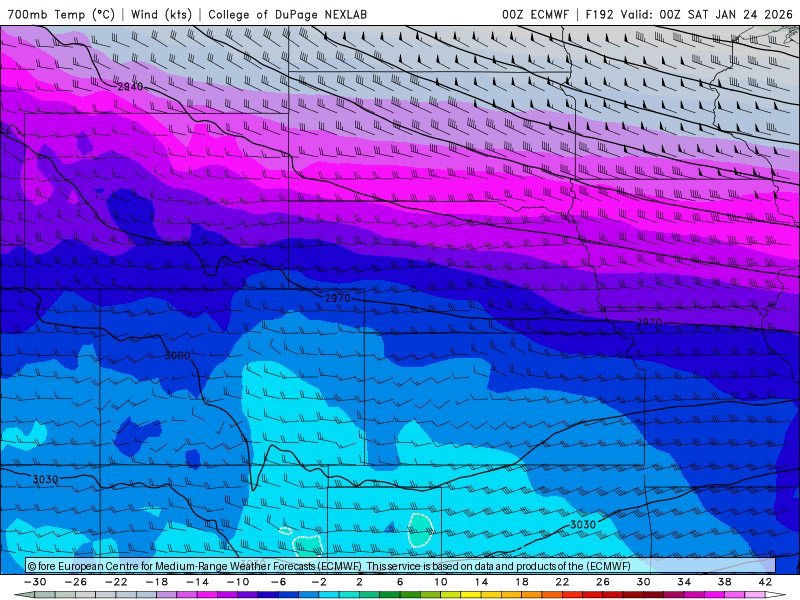This screenshot has width=800, height=600.
Task: Select the 3030 contour label in the southeast
Action: [583, 524]
